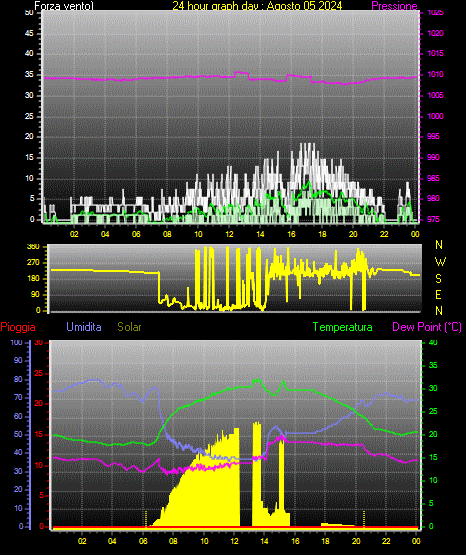Image resolution: width=466 pixels, height=555 pixels.
Task: Select the 24 hour graph day title
Action: click(x=257, y=6)
